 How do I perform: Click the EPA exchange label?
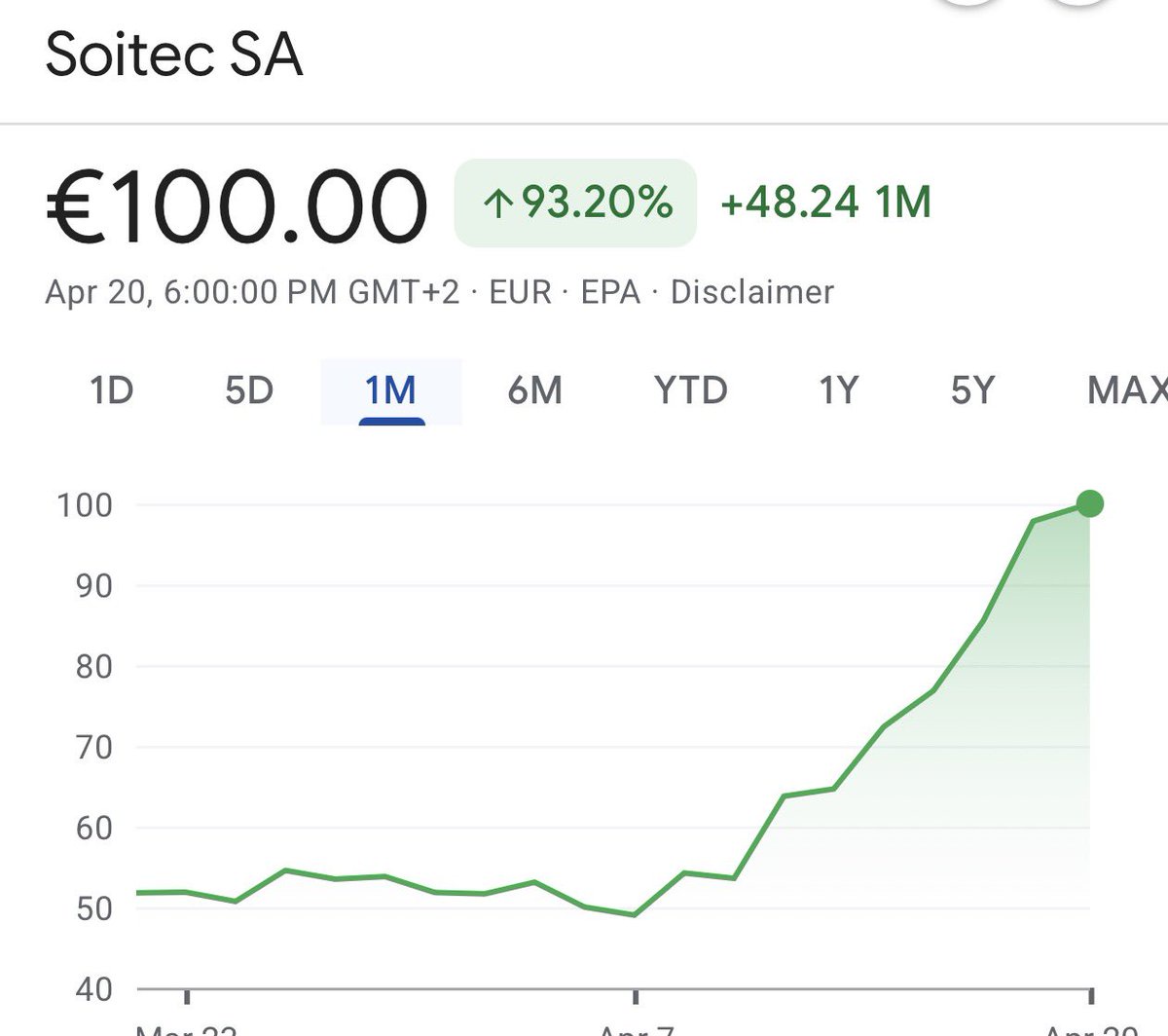click(610, 292)
